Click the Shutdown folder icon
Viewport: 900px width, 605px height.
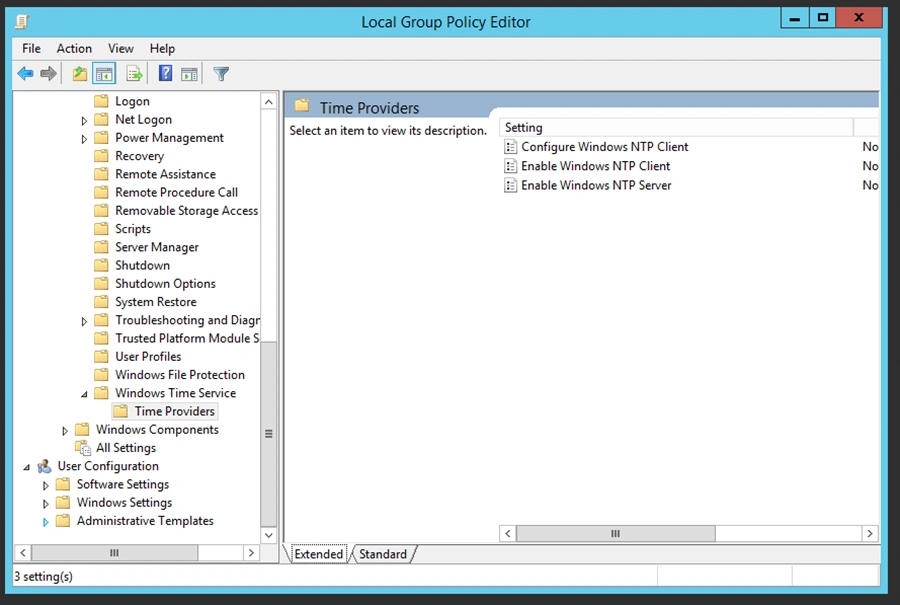coord(102,265)
